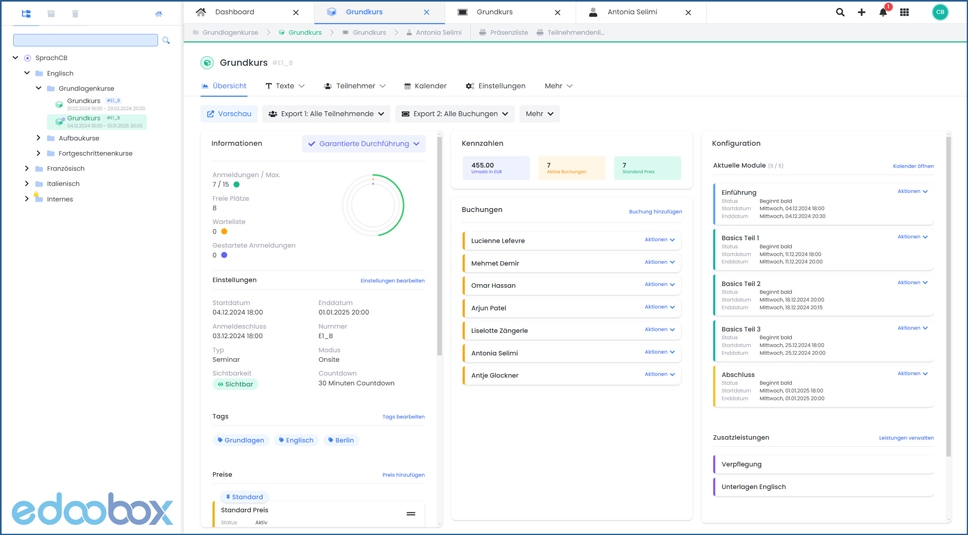Open the Einstellungen tab
The width and height of the screenshot is (968, 535).
(496, 86)
